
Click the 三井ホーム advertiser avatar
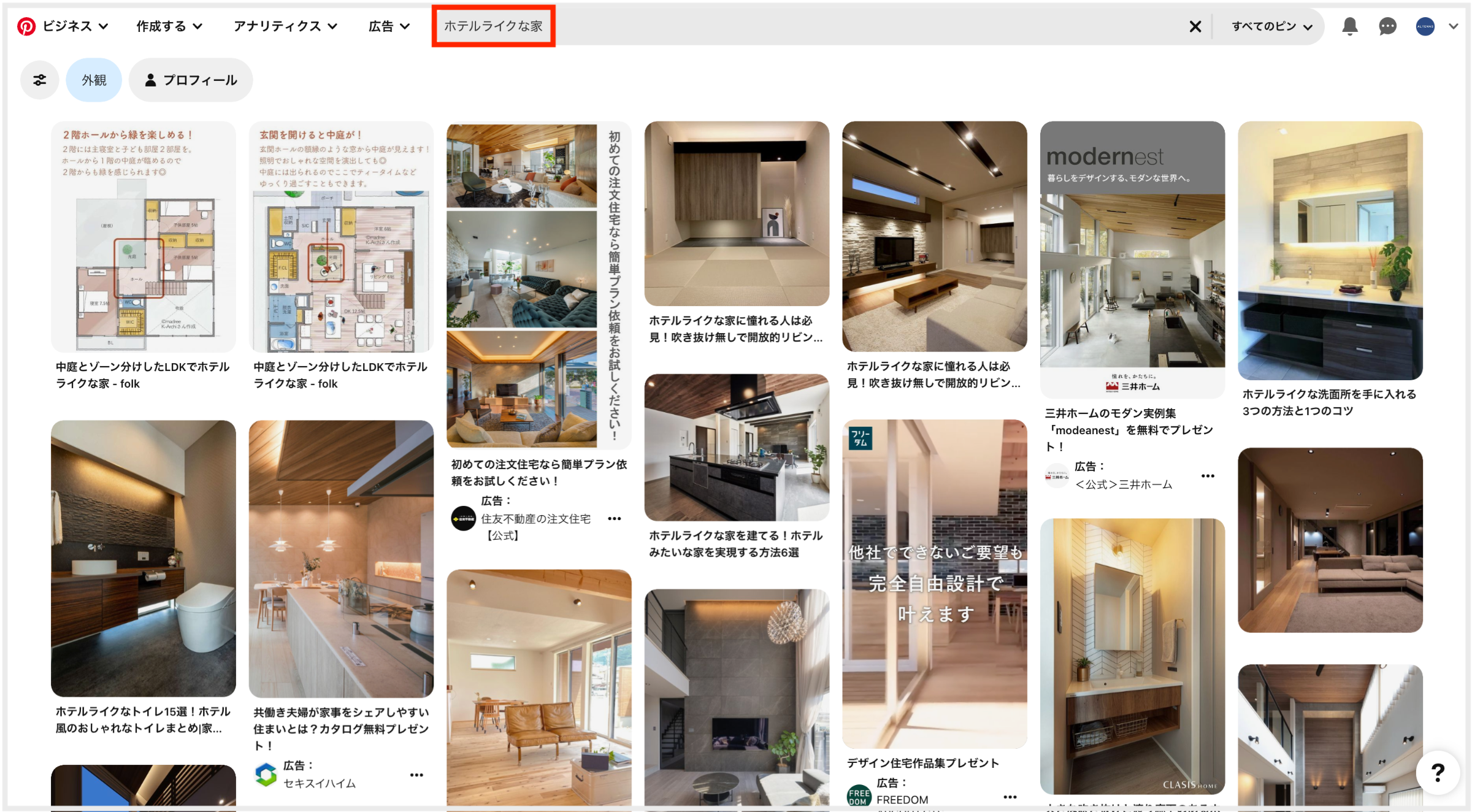[x=1057, y=475]
